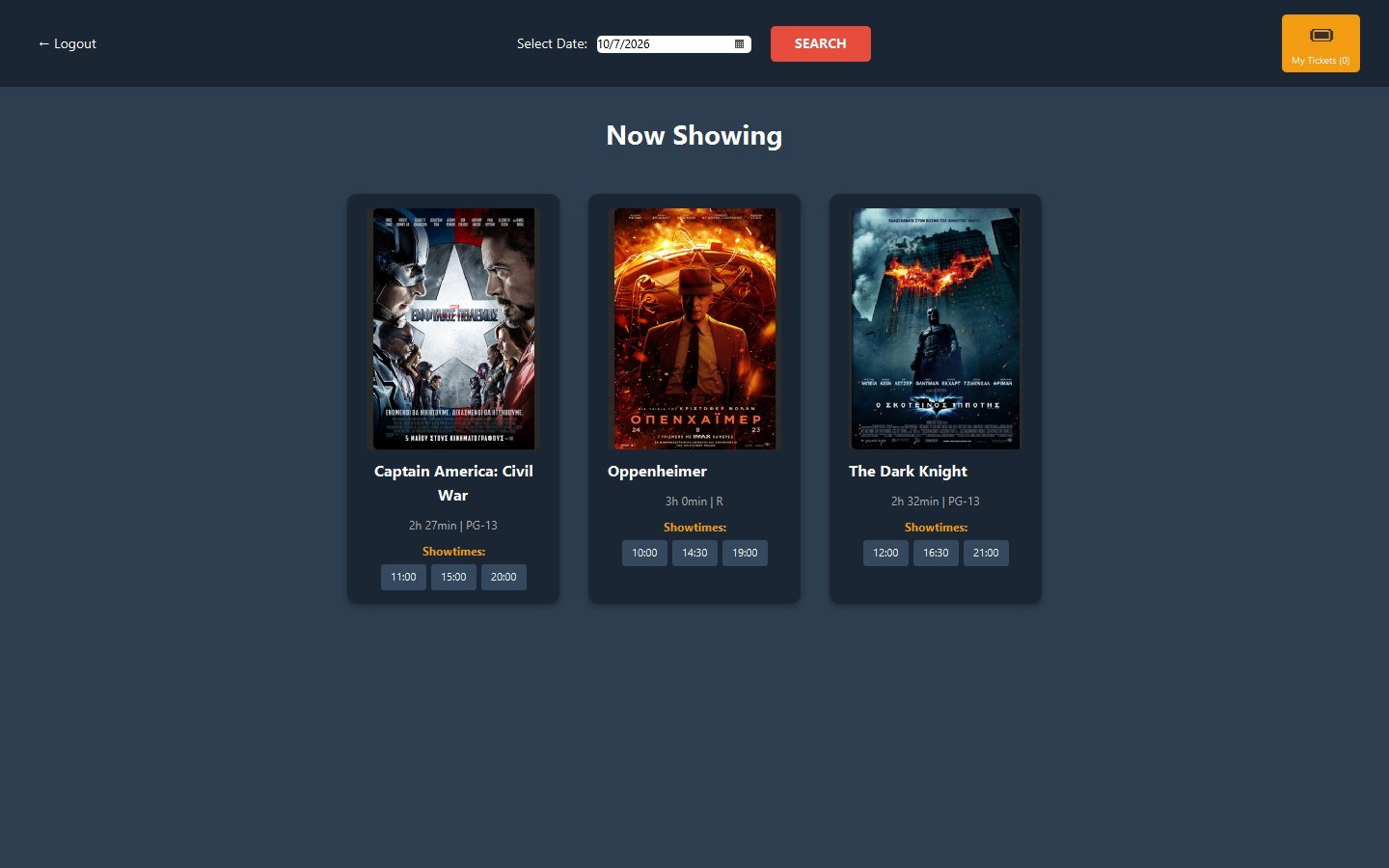Screen dimensions: 1389x868
Task: Open the calendar picker icon in date field
Action: pos(740,44)
